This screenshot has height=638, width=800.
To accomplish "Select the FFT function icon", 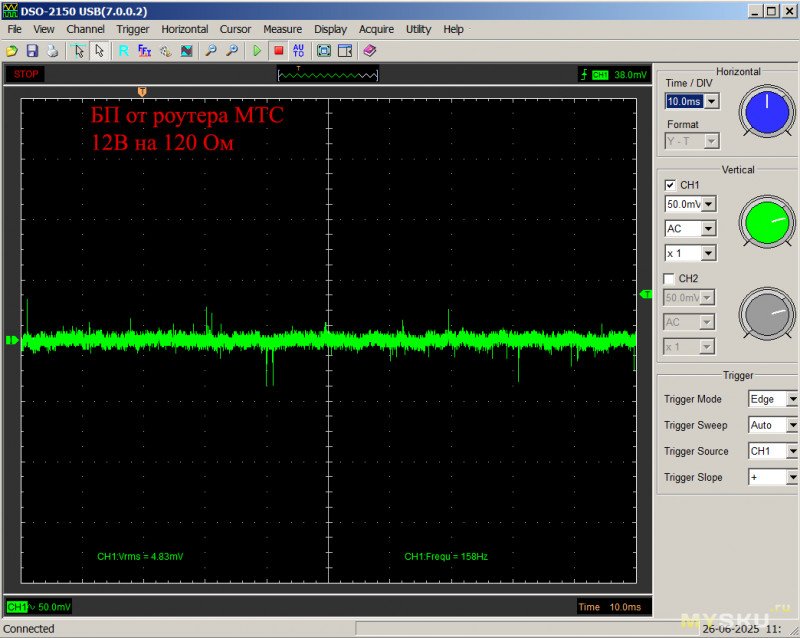I will 144,50.
